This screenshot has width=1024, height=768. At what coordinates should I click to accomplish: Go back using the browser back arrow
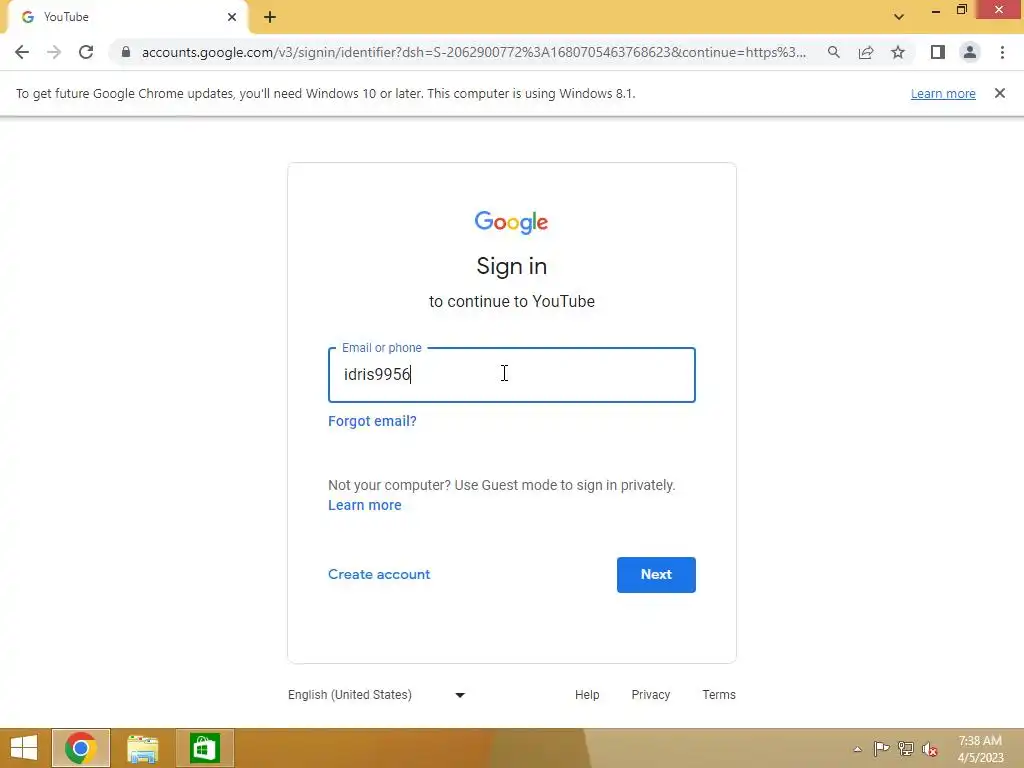click(x=22, y=52)
